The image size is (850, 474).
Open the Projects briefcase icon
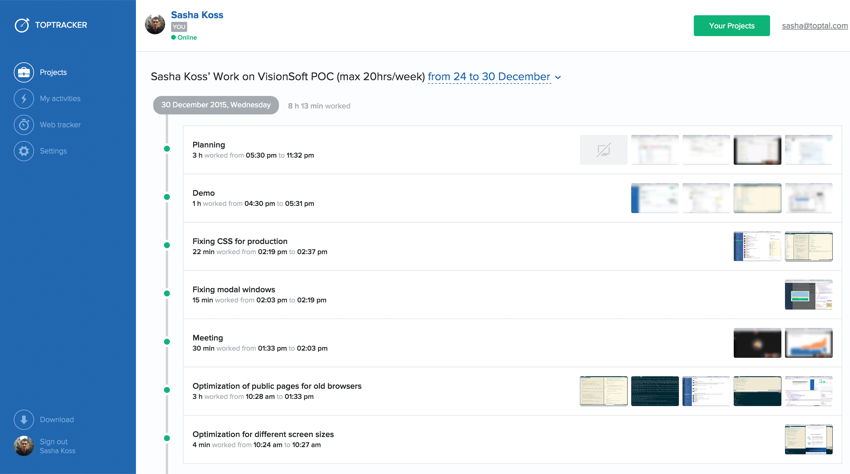click(24, 72)
